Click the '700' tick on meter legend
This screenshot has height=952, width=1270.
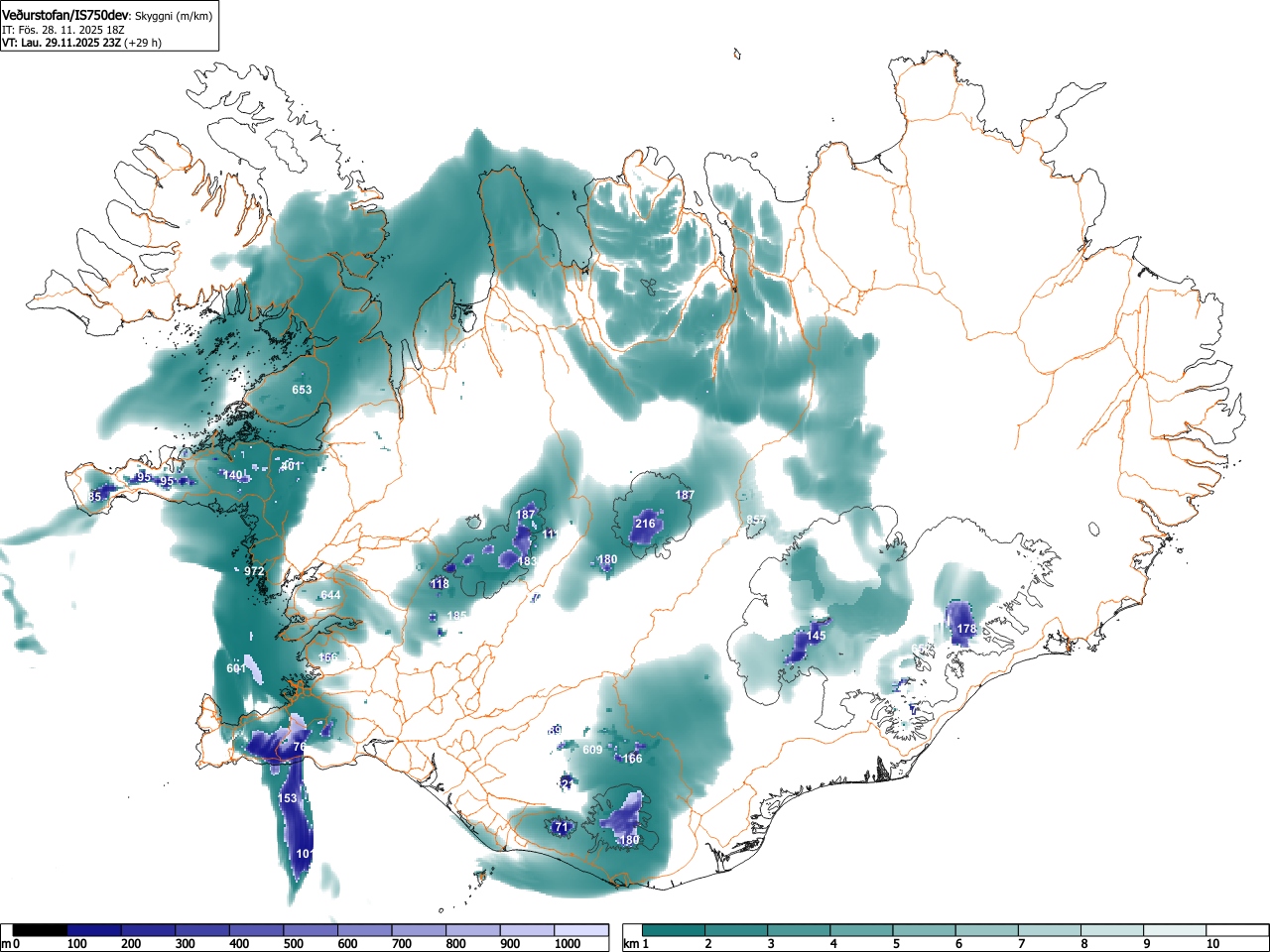coord(401,944)
